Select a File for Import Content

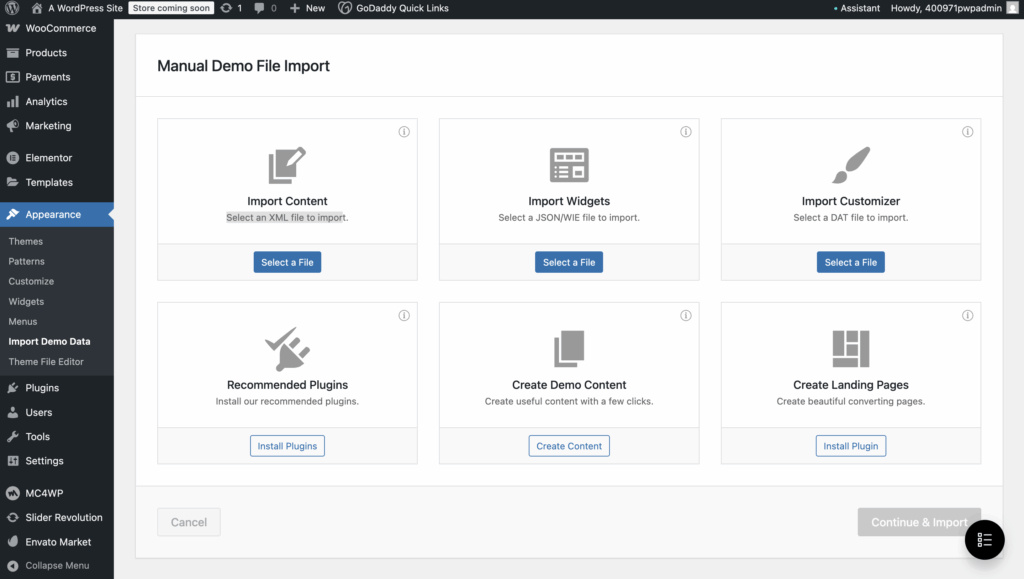click(287, 262)
